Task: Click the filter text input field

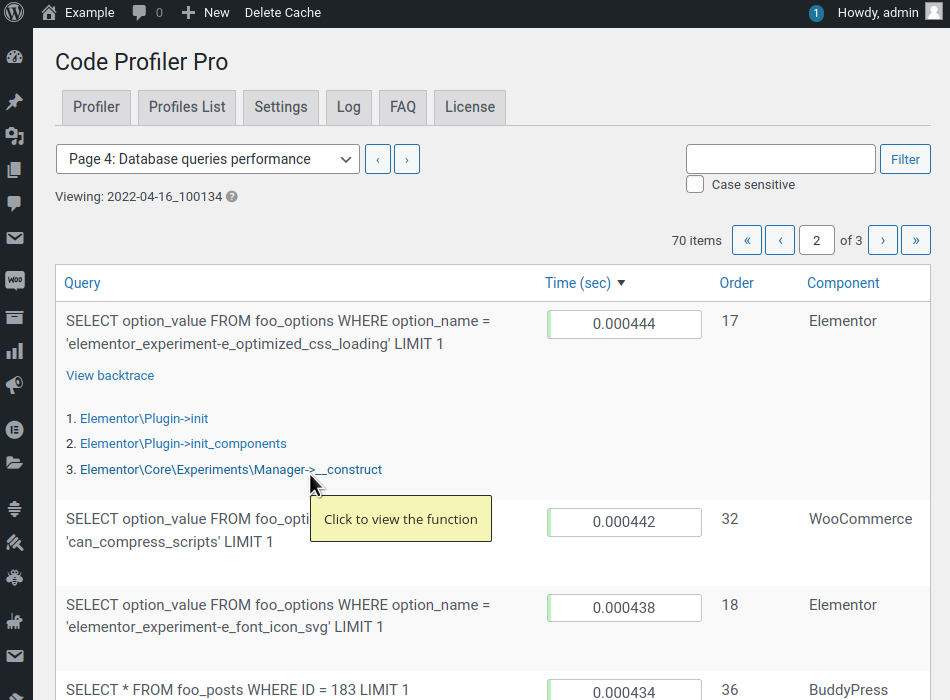Action: tap(780, 159)
